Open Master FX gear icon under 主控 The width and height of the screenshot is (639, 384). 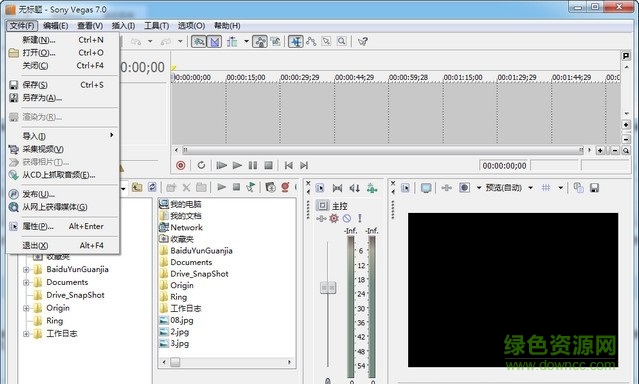point(334,218)
